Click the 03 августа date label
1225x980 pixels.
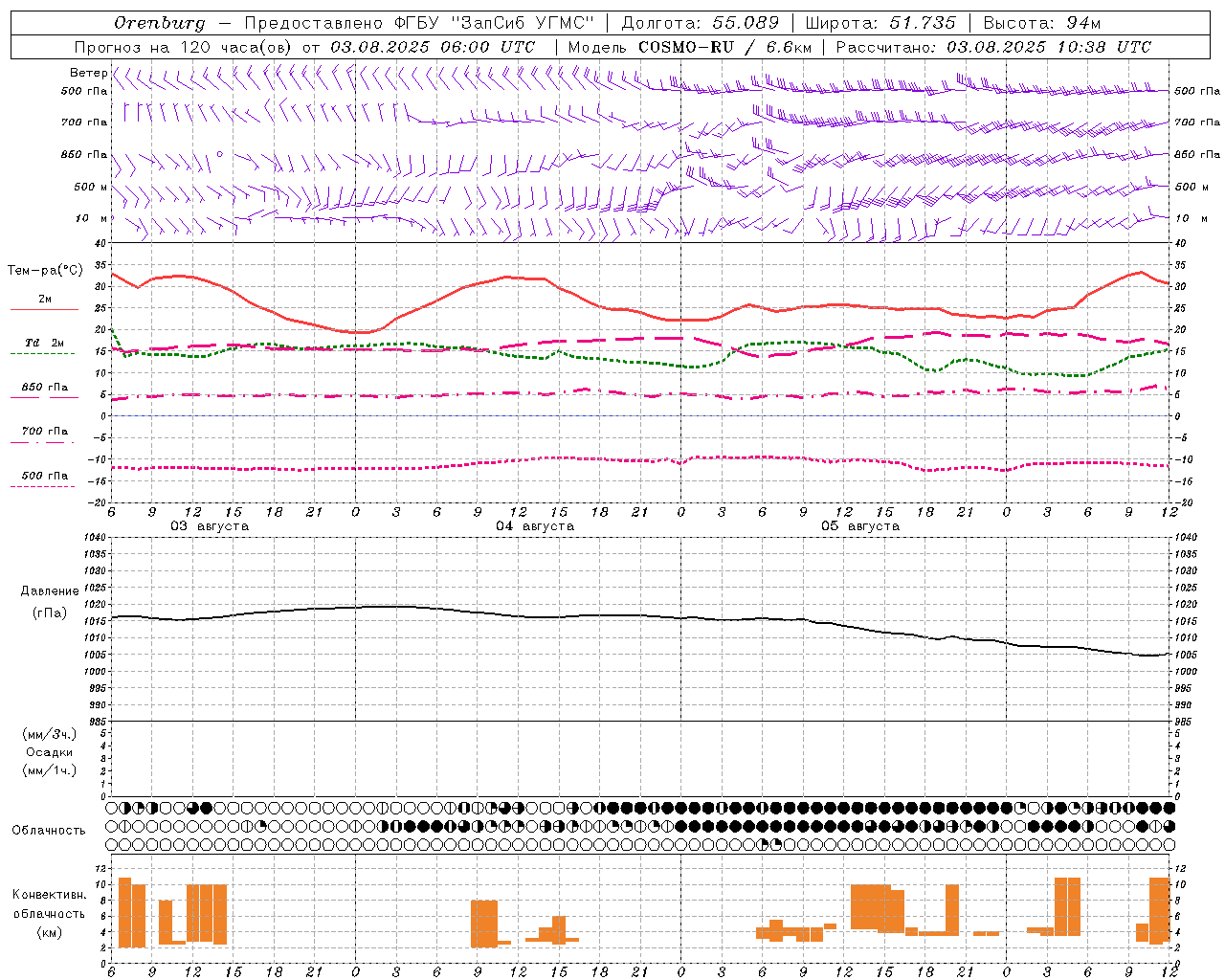(x=210, y=526)
